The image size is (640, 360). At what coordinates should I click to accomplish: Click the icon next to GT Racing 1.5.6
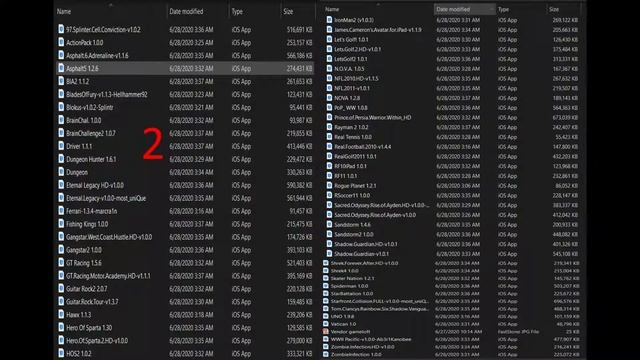[61, 262]
